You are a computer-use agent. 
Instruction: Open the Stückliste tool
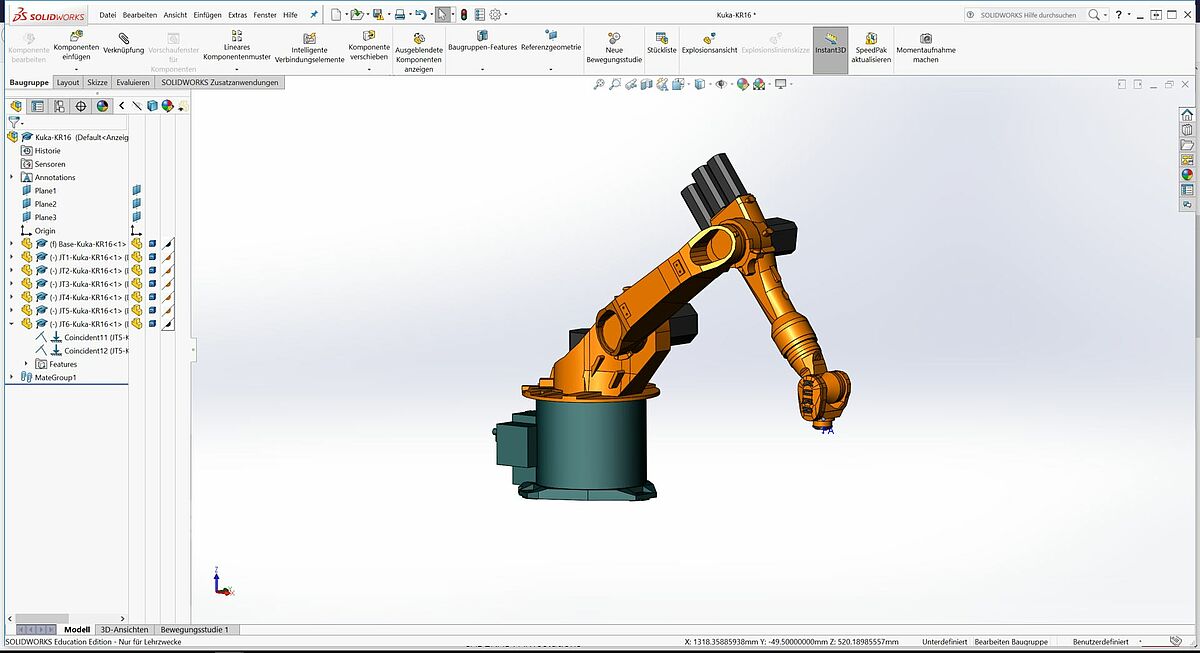click(662, 43)
